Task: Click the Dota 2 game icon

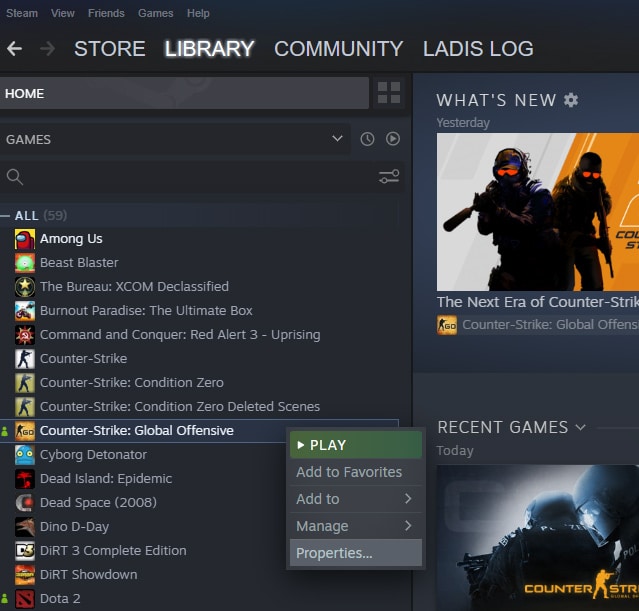Action: pyautogui.click(x=25, y=599)
